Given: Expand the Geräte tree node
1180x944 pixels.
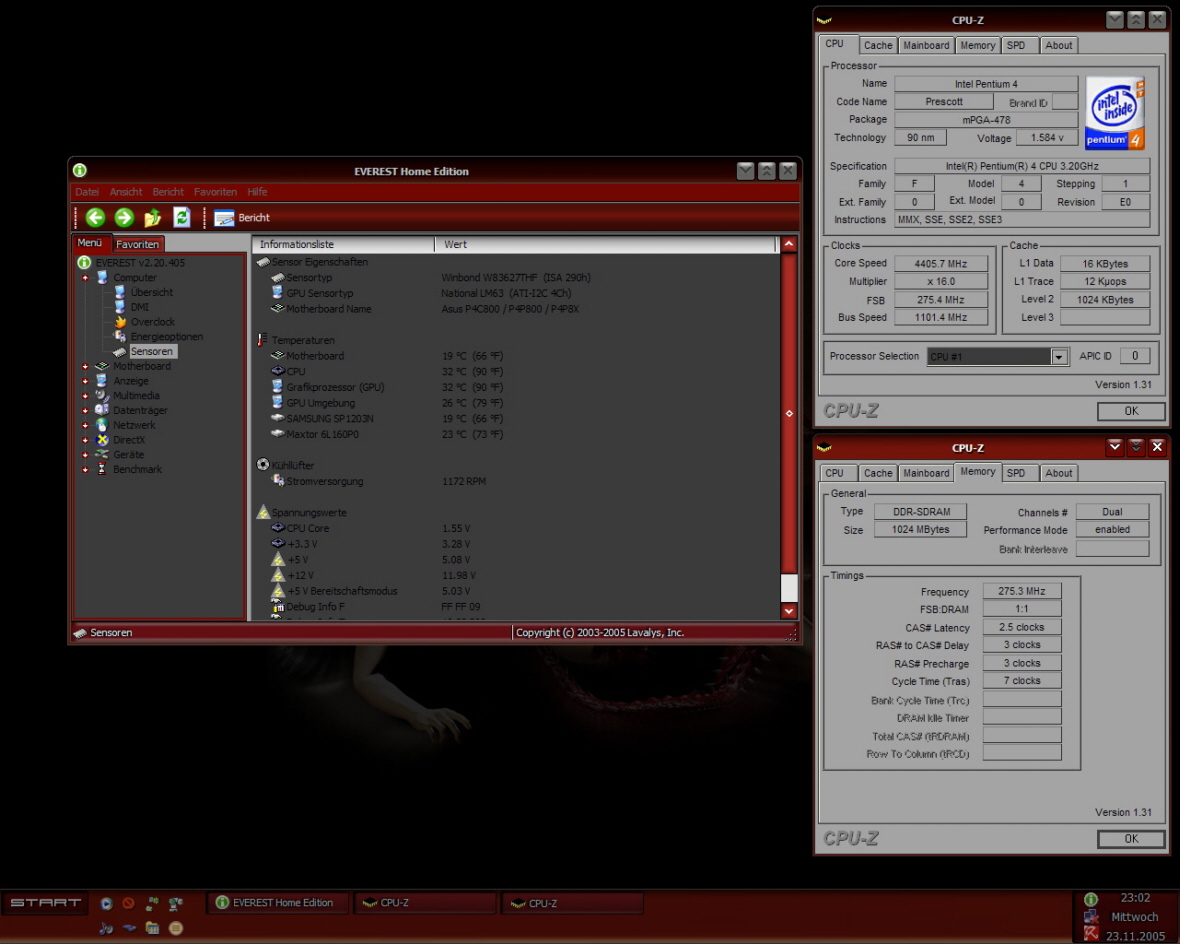Looking at the screenshot, I should click(x=85, y=455).
